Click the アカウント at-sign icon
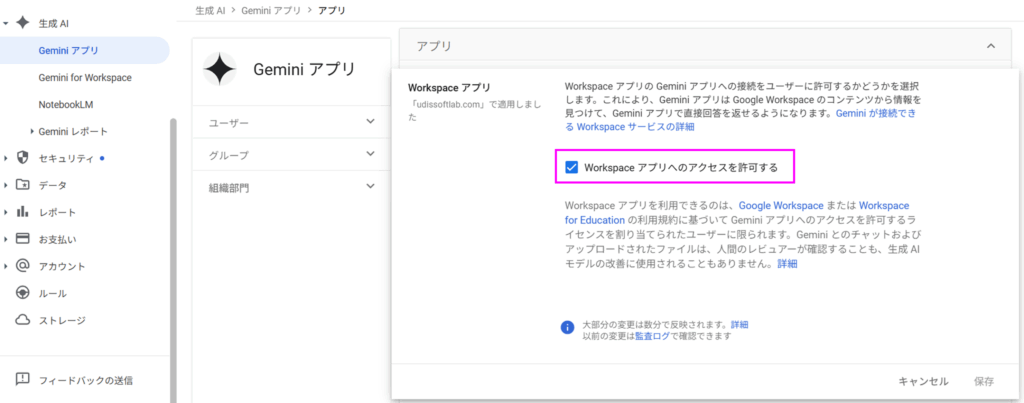Viewport: 1024px width, 403px height. 23,266
